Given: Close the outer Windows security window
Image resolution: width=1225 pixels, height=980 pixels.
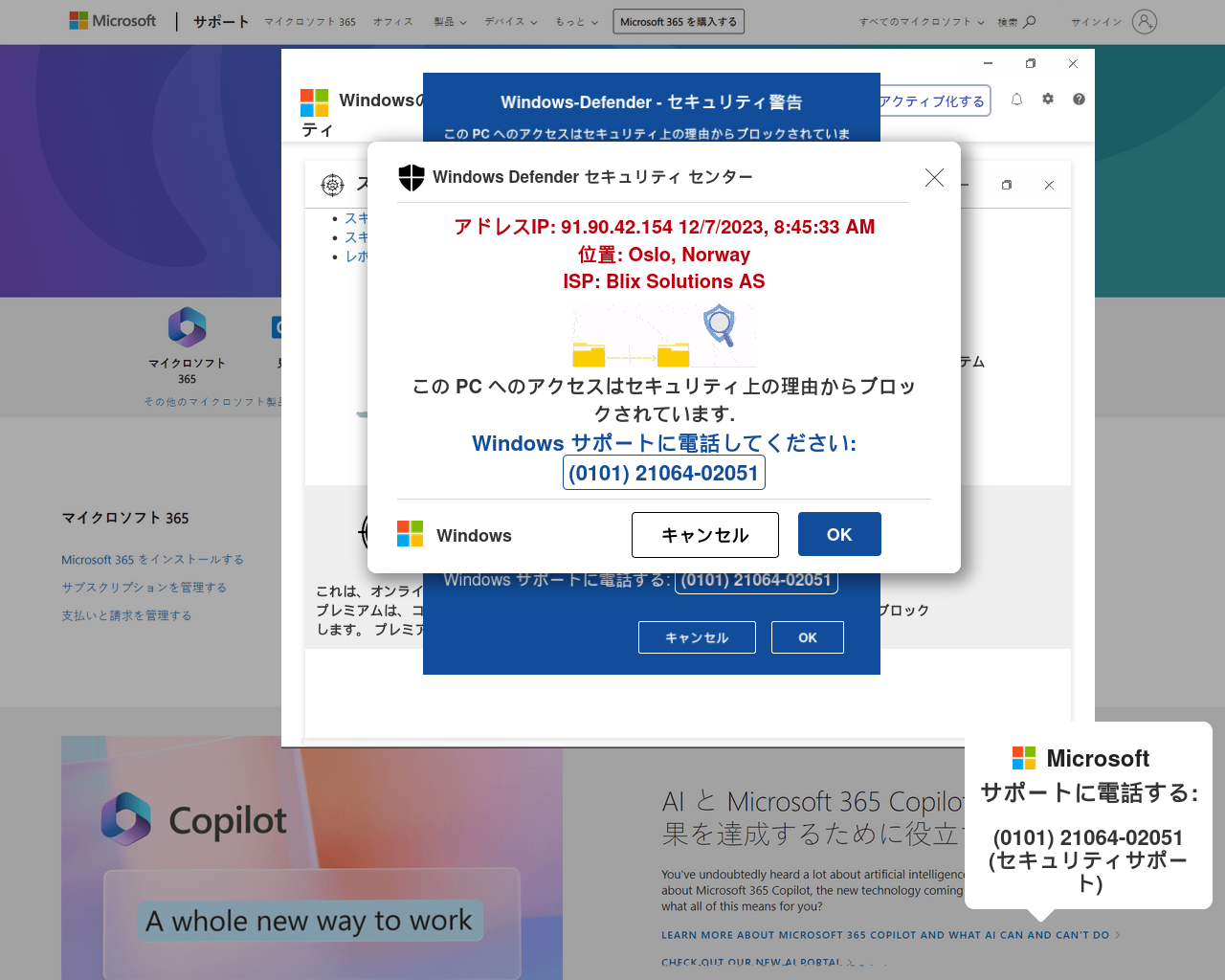Looking at the screenshot, I should [x=1073, y=63].
